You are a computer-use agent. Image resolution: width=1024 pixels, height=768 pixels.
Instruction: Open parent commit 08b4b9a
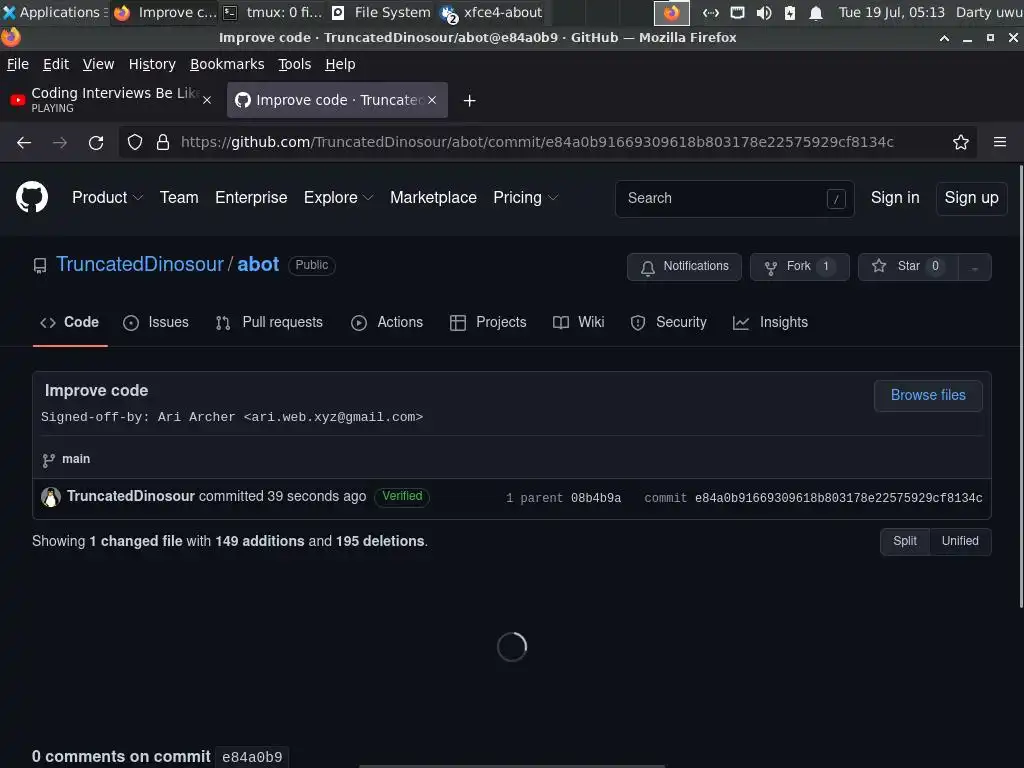pyautogui.click(x=596, y=498)
